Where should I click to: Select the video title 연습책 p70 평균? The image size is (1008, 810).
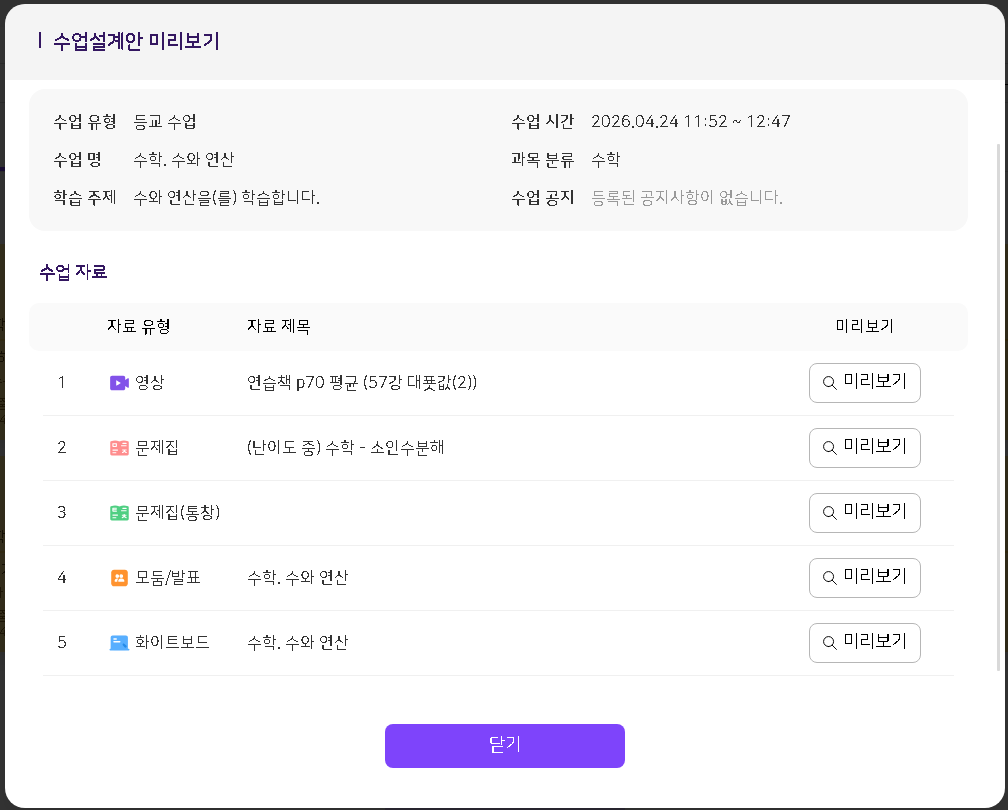coord(361,383)
